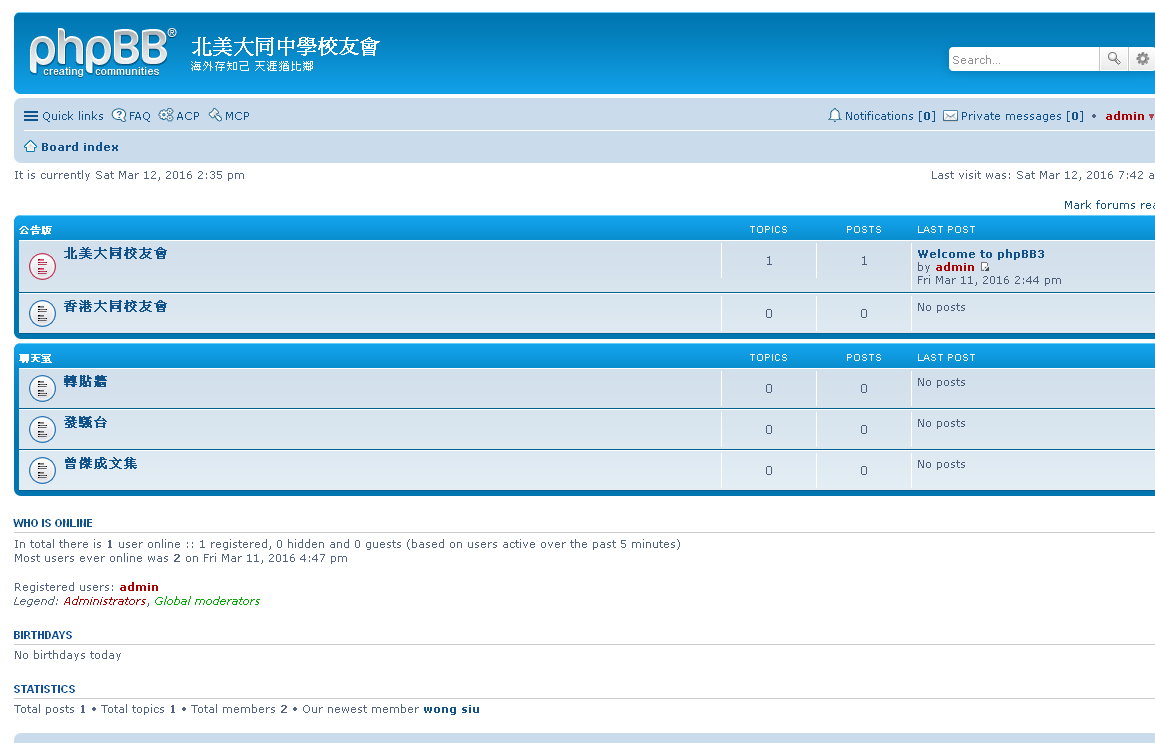Image resolution: width=1155 pixels, height=743 pixels.
Task: Click the forum icon beside 轉貼篇
Action: tap(42, 388)
